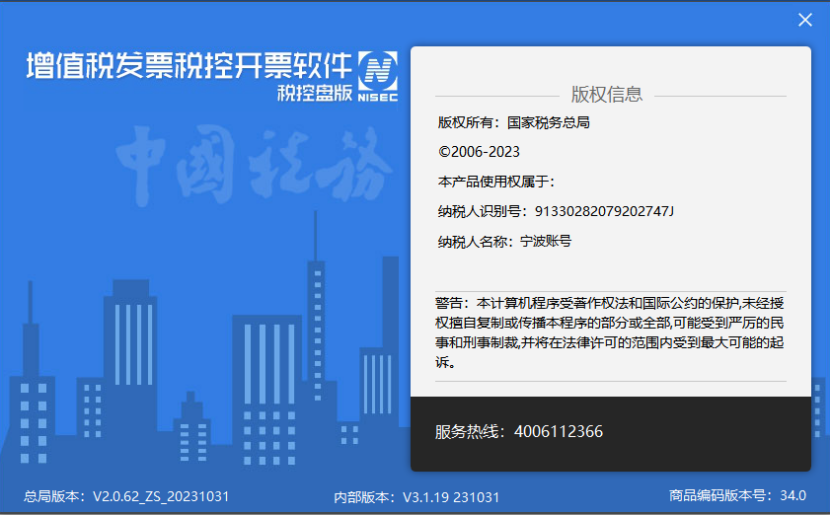
Task: Click the service hotline 4006112366
Action: pos(559,431)
